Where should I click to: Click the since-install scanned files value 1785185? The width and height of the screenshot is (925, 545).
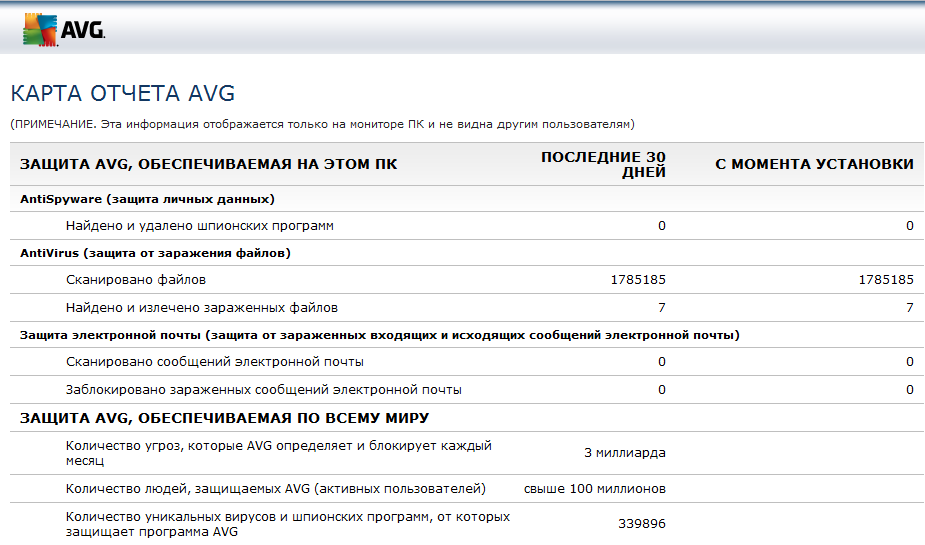pyautogui.click(x=886, y=280)
